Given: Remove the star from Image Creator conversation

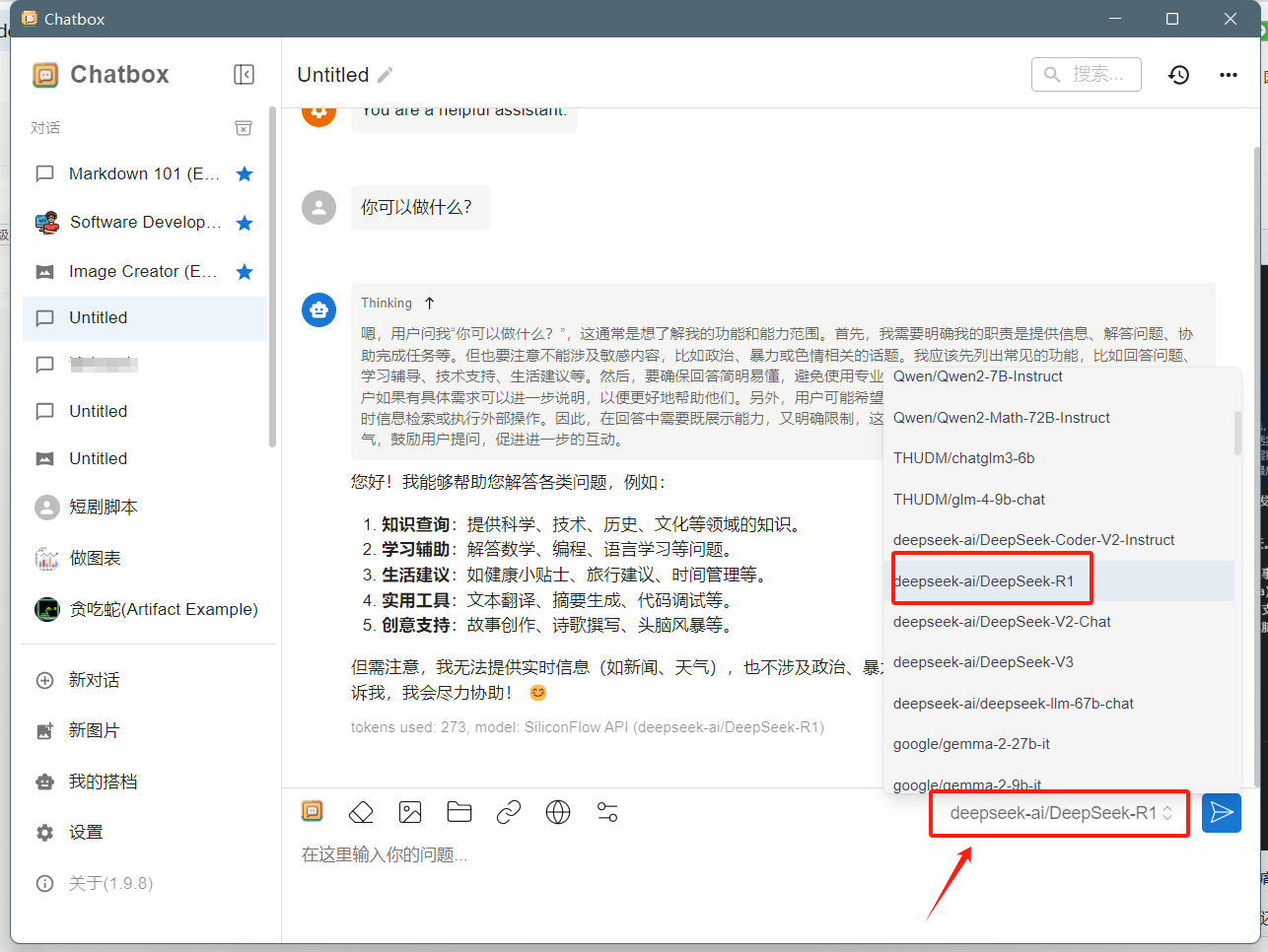Looking at the screenshot, I should coord(245,272).
